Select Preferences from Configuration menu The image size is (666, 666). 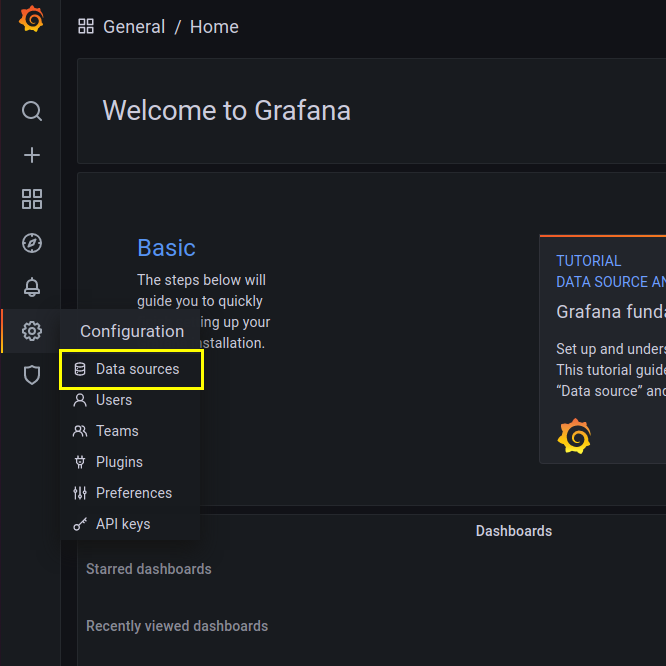(x=130, y=493)
